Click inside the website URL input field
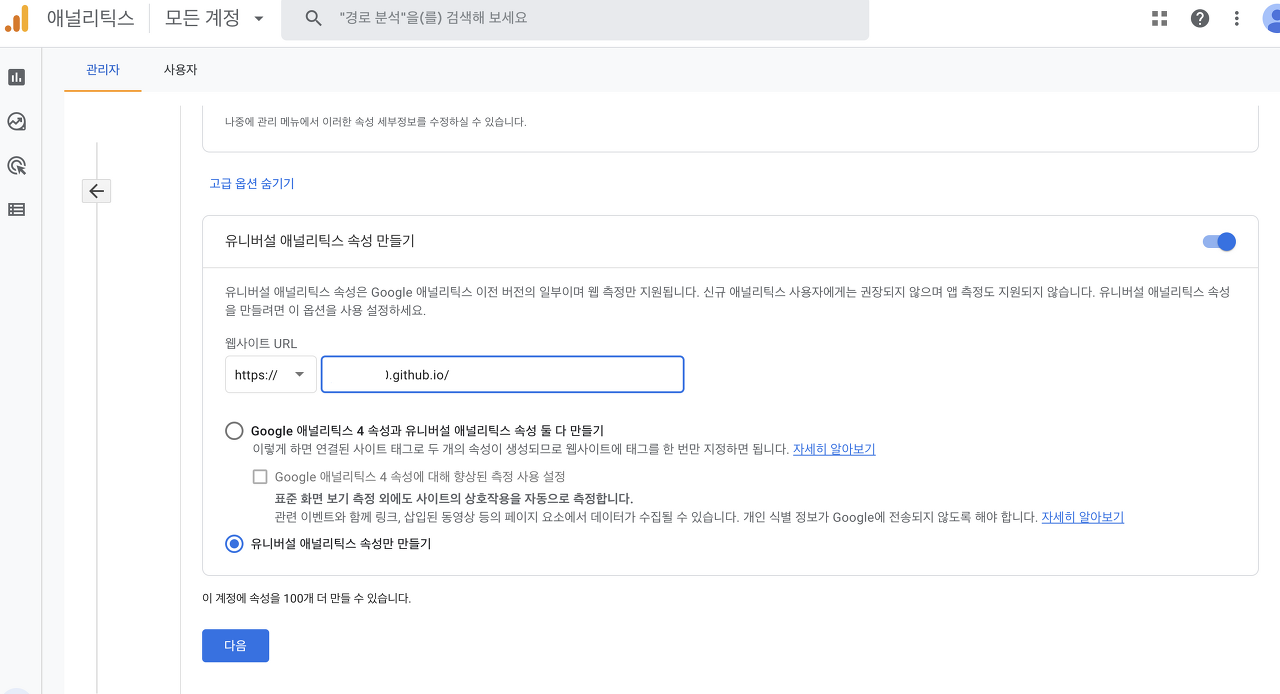 502,374
